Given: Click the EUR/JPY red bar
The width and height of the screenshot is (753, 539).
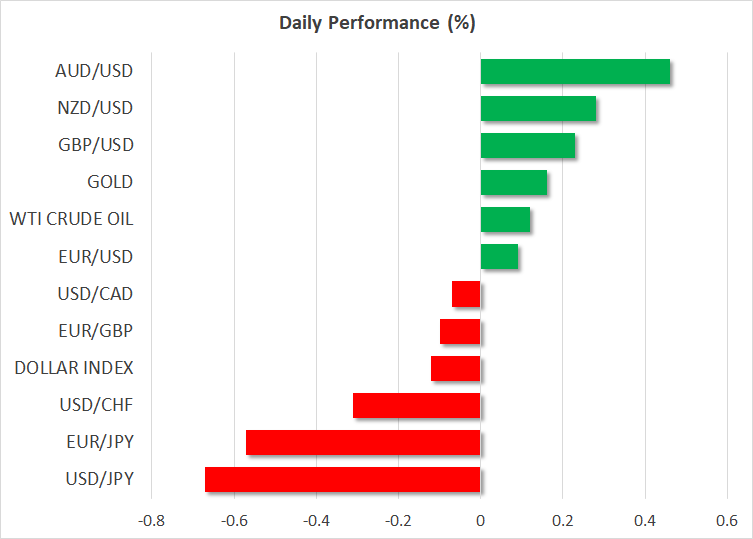Looking at the screenshot, I should coord(363,442).
